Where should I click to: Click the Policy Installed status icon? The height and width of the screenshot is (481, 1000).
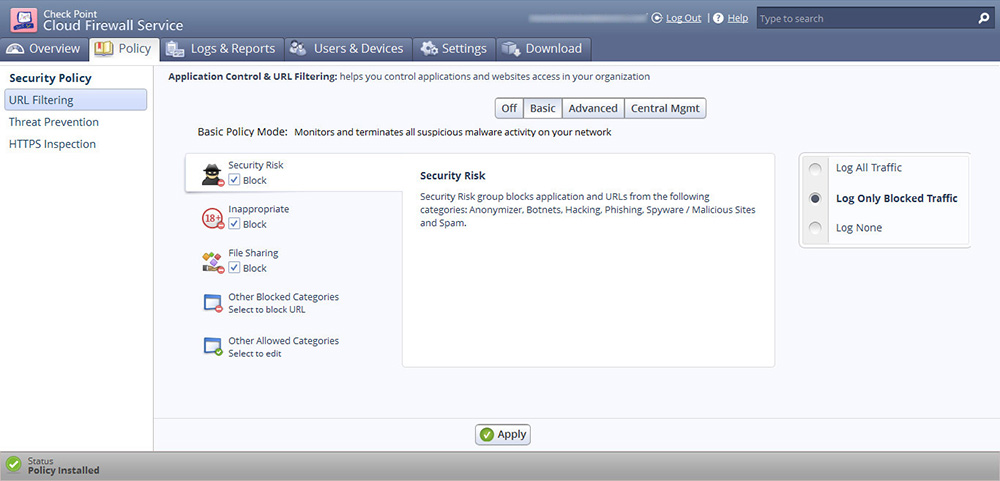13,465
